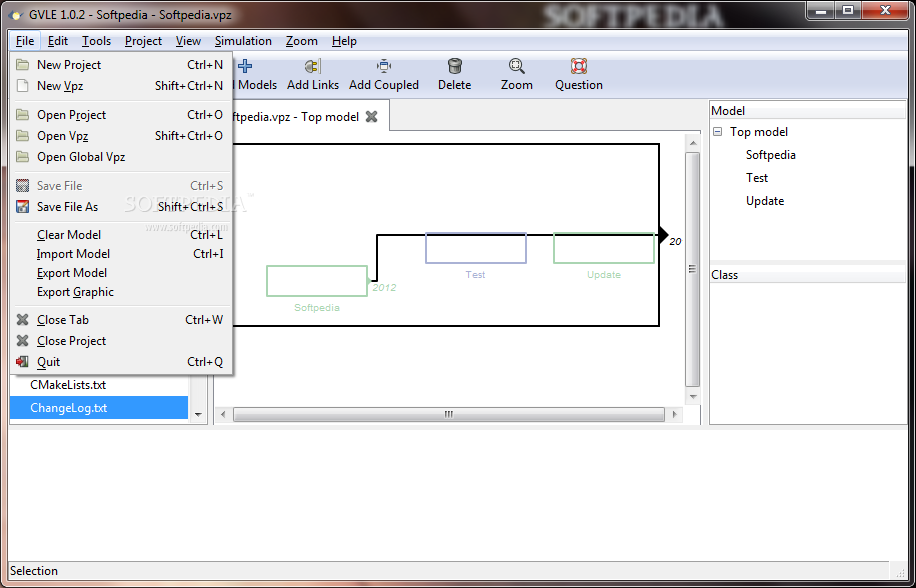Switch to Softpedia.vpz - Top model tab
Screen dimensions: 916x588
click(x=297, y=117)
